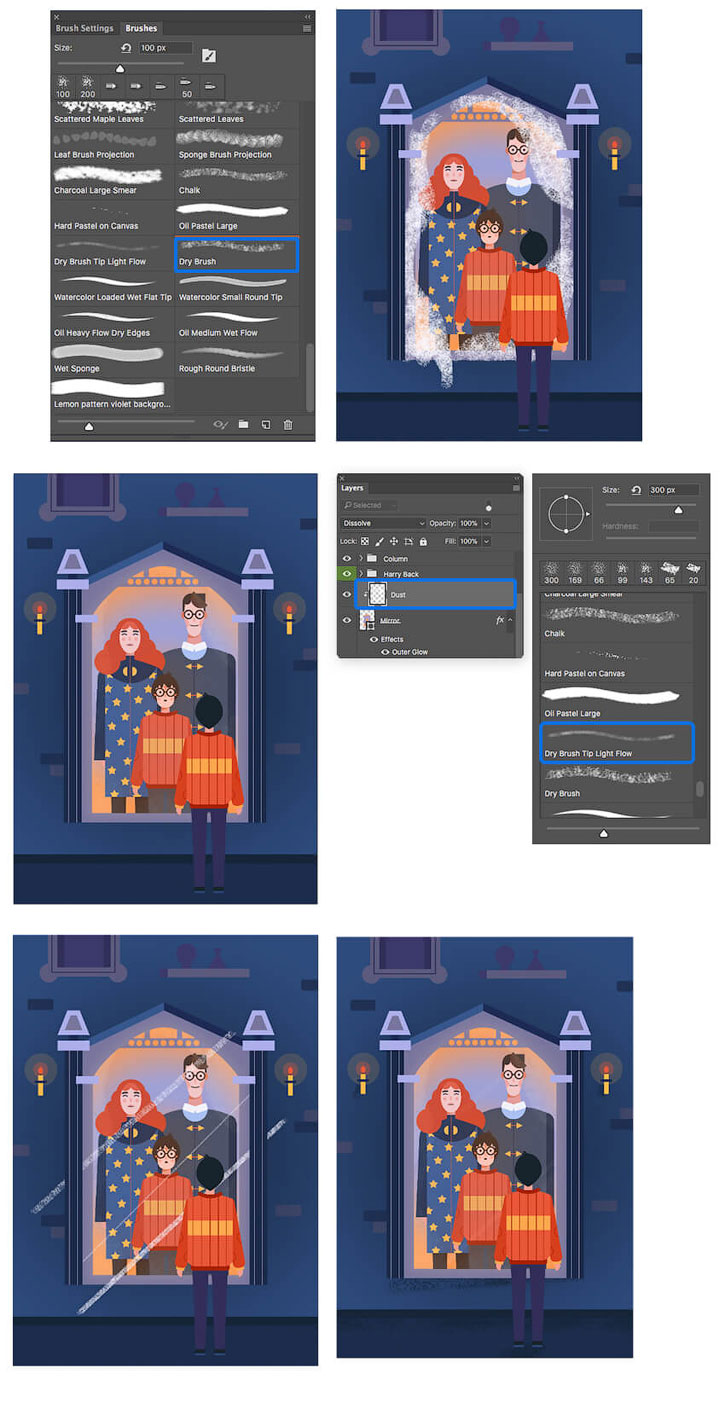
Task: Lock all with padlock icon
Action: tap(422, 541)
